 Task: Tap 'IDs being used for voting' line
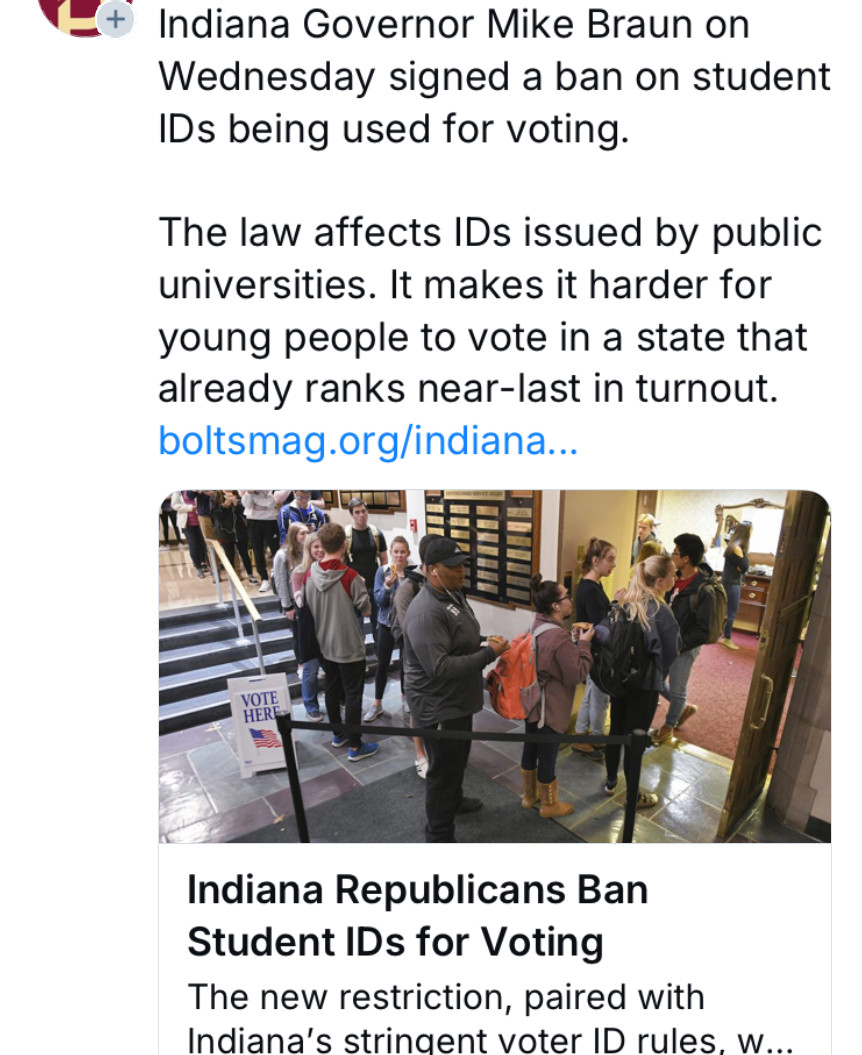click(394, 129)
